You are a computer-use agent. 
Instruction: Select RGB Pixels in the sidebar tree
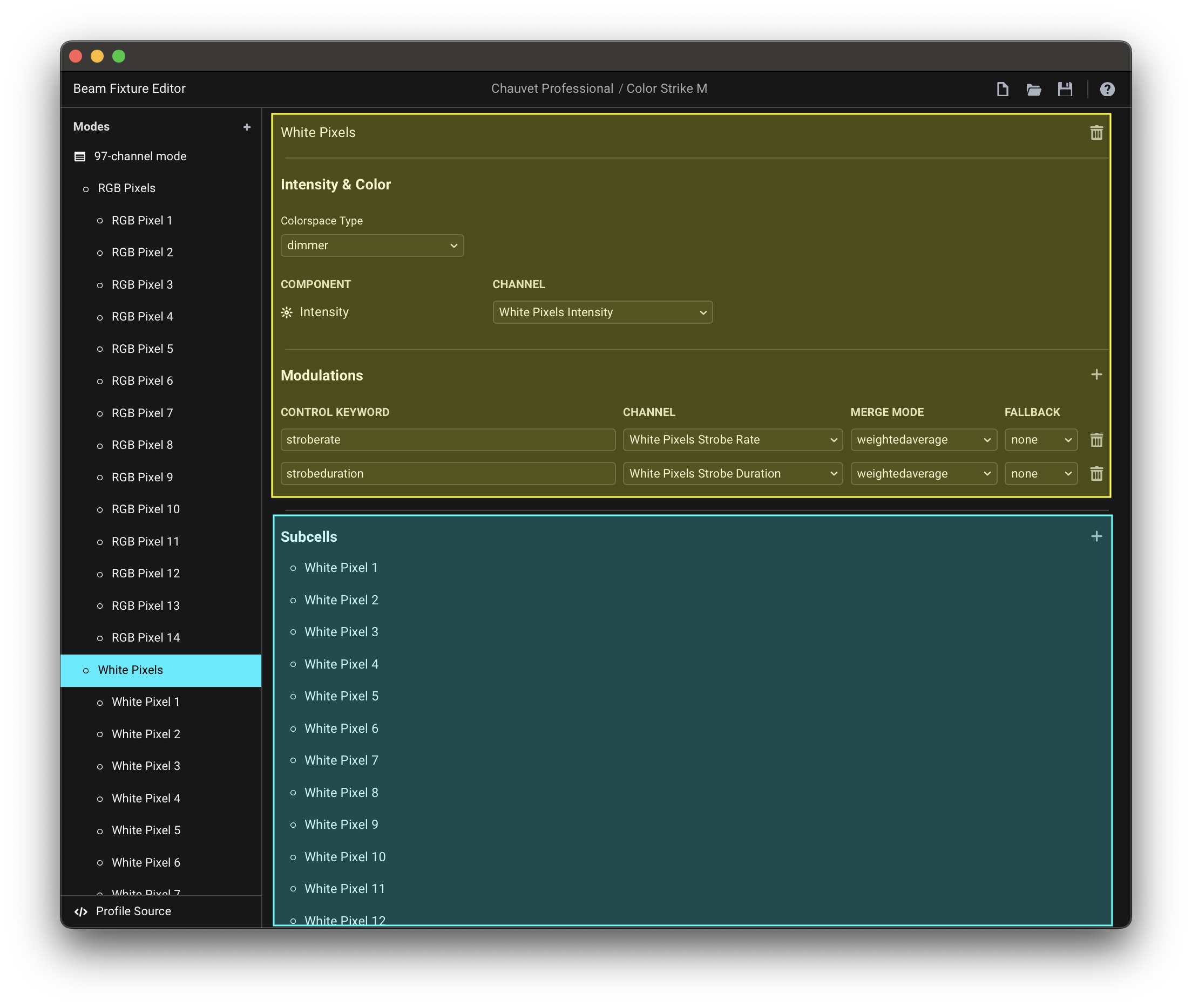coord(161,188)
